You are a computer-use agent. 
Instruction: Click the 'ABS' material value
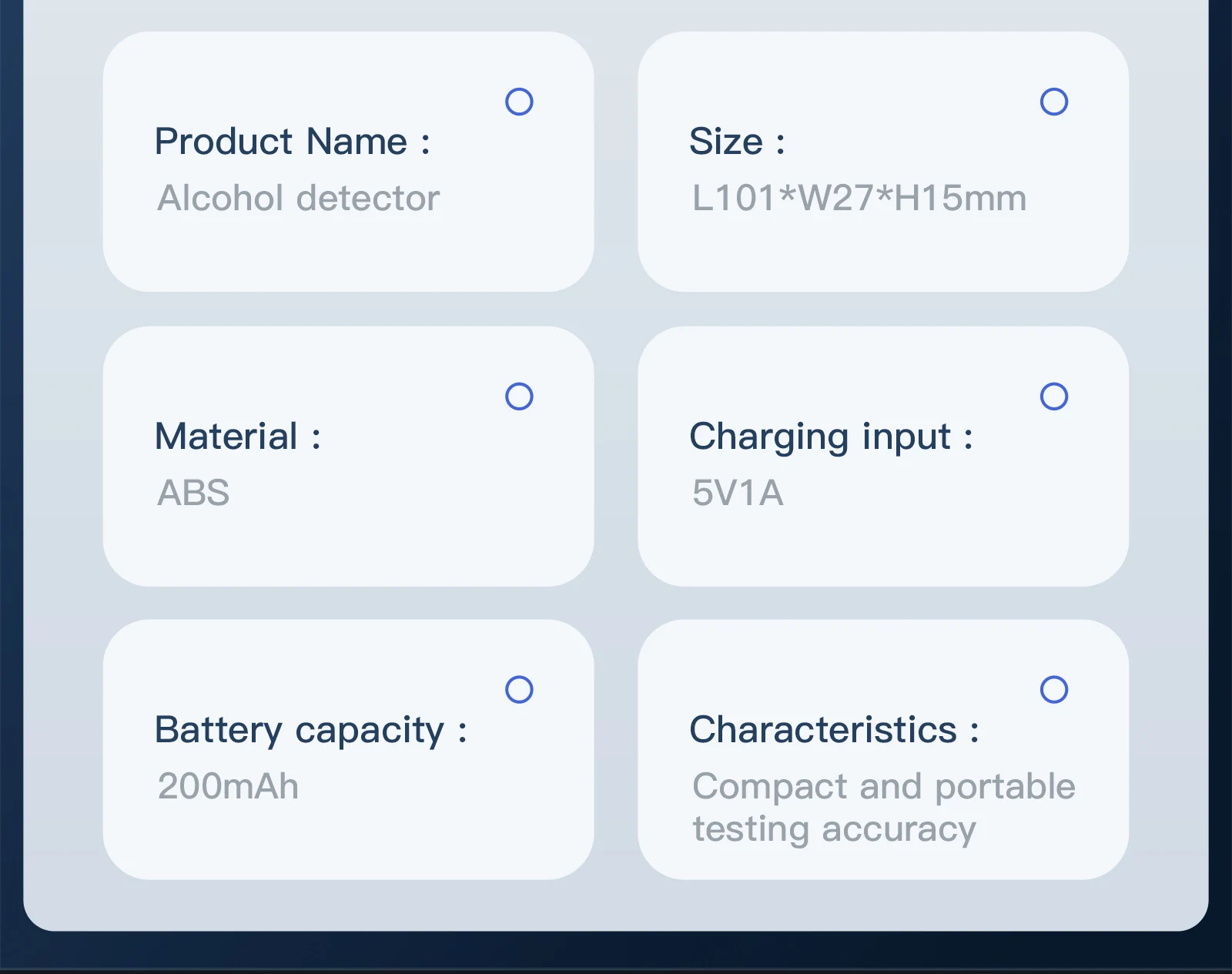(x=193, y=493)
